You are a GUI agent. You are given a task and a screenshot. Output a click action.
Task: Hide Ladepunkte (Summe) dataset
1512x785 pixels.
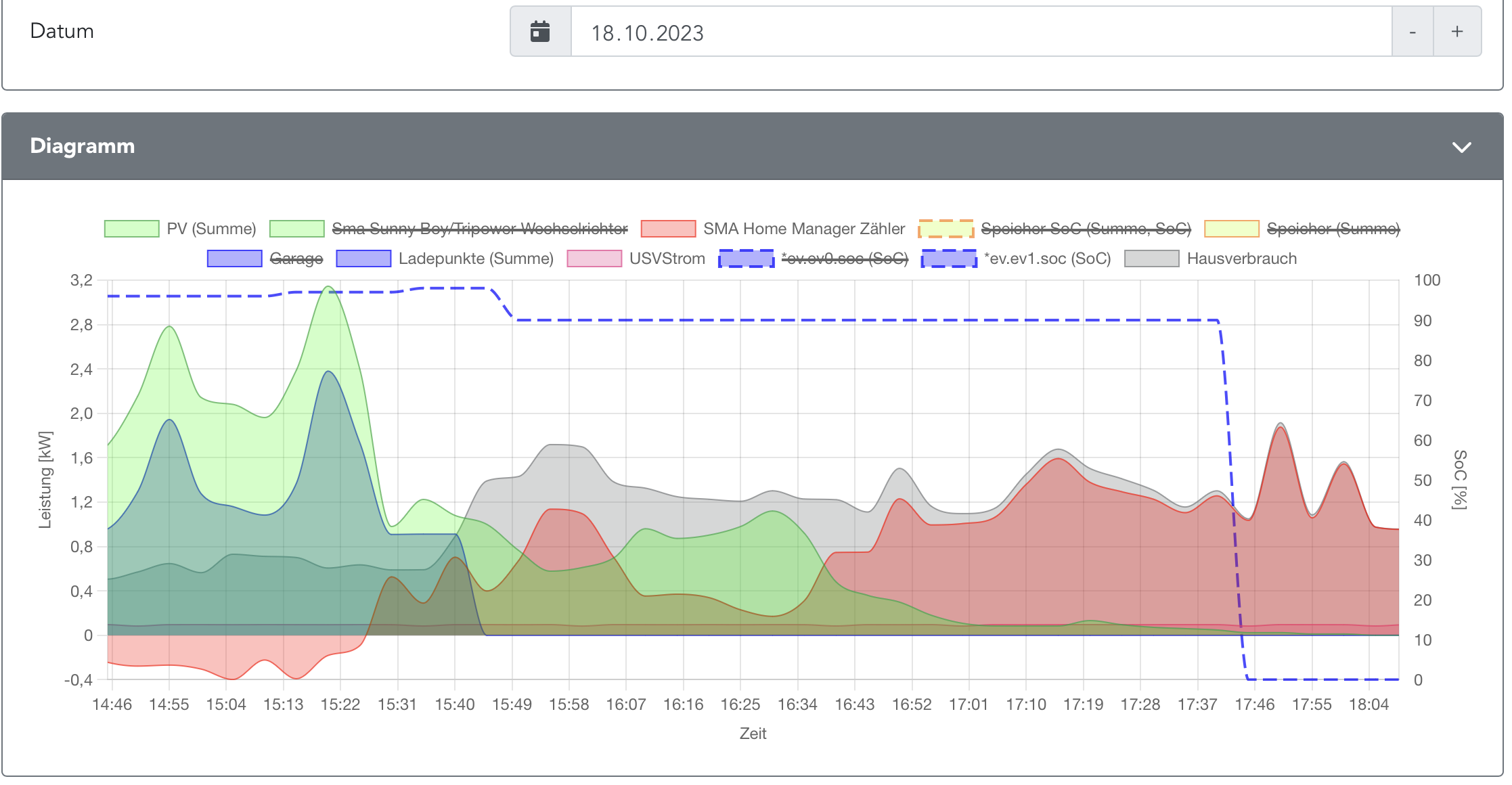click(475, 259)
